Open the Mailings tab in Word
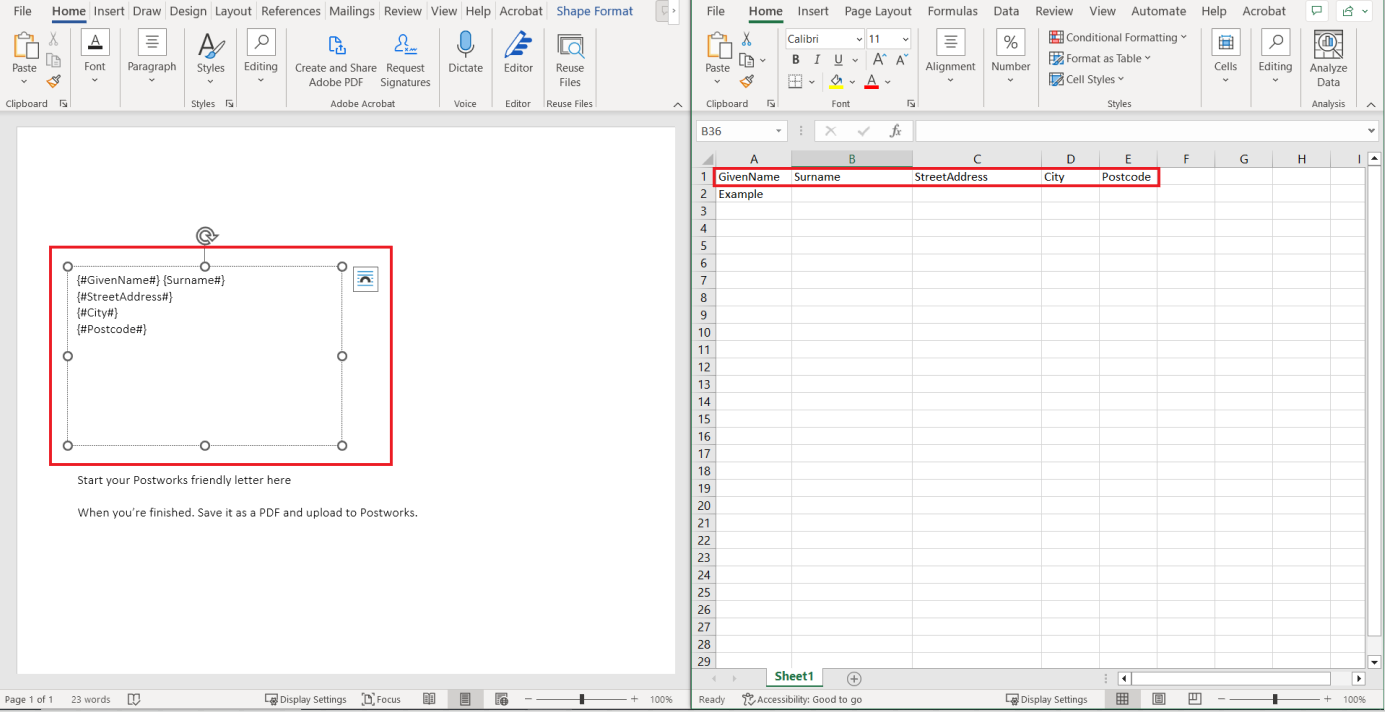This screenshot has width=1385, height=712. (x=351, y=11)
